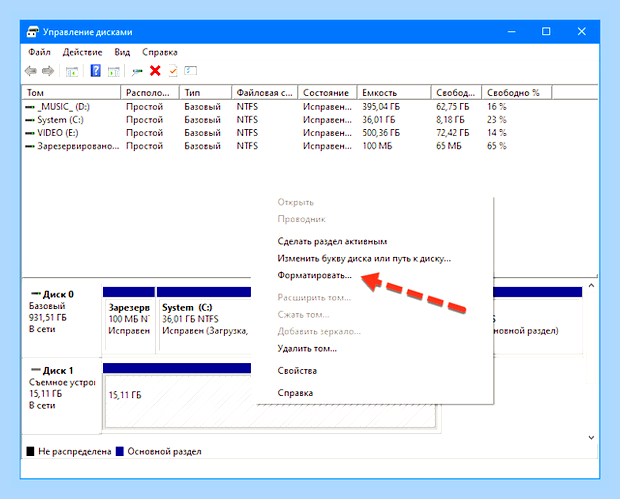The width and height of the screenshot is (620, 499).
Task: Sort by the Тип column header
Action: tap(205, 93)
